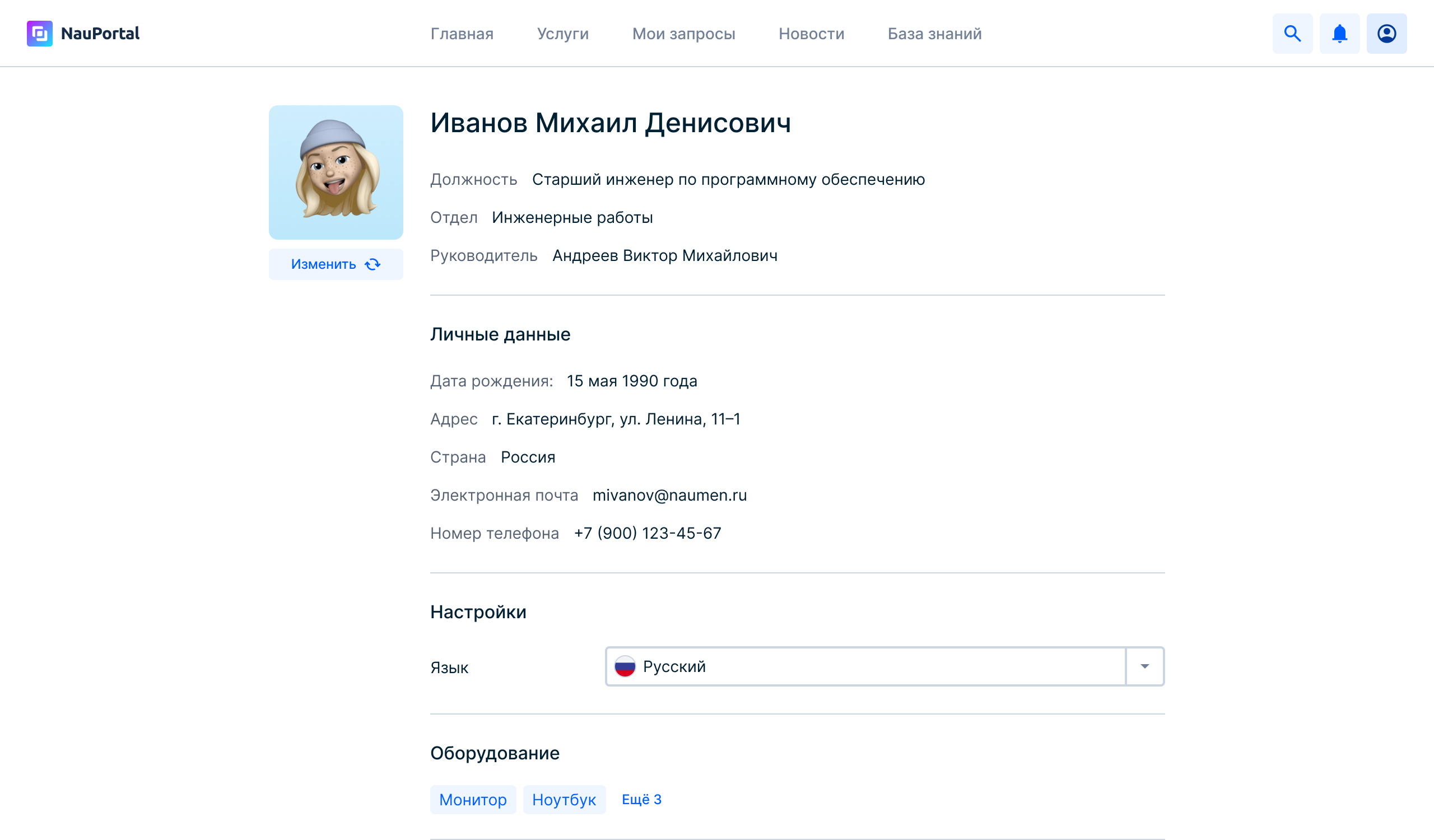This screenshot has width=1434, height=840.
Task: Open Мои запросы menu item
Action: pyautogui.click(x=684, y=34)
